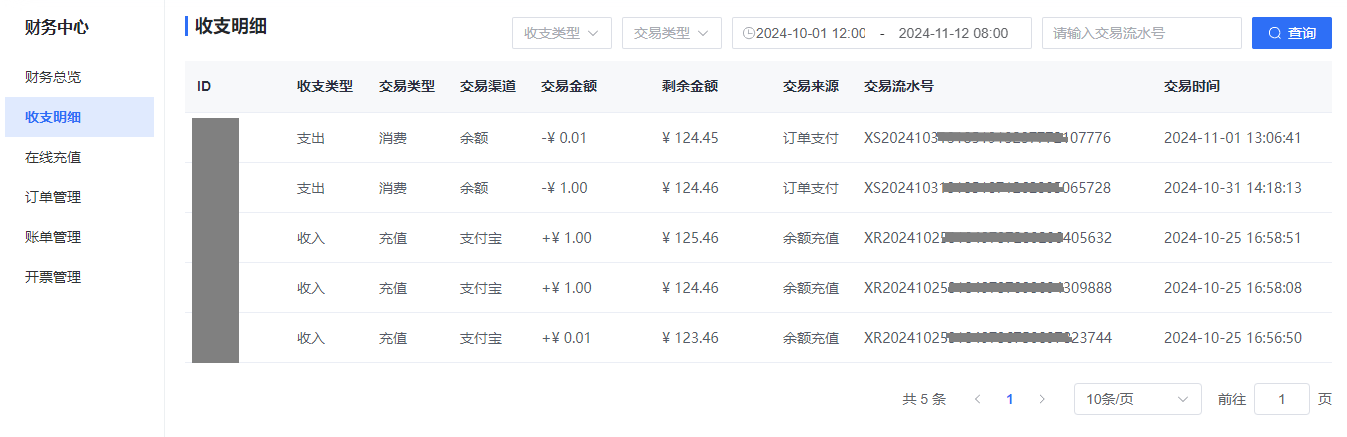Open 账单管理 section
1347x437 pixels.
pyautogui.click(x=53, y=237)
